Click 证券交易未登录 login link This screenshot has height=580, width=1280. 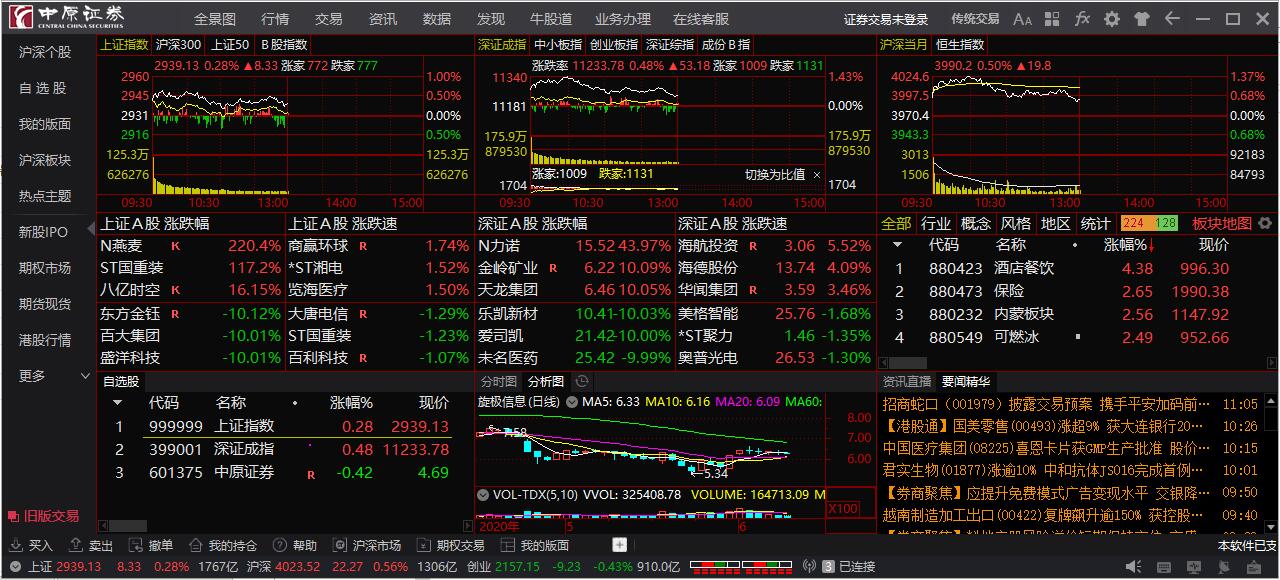[886, 19]
